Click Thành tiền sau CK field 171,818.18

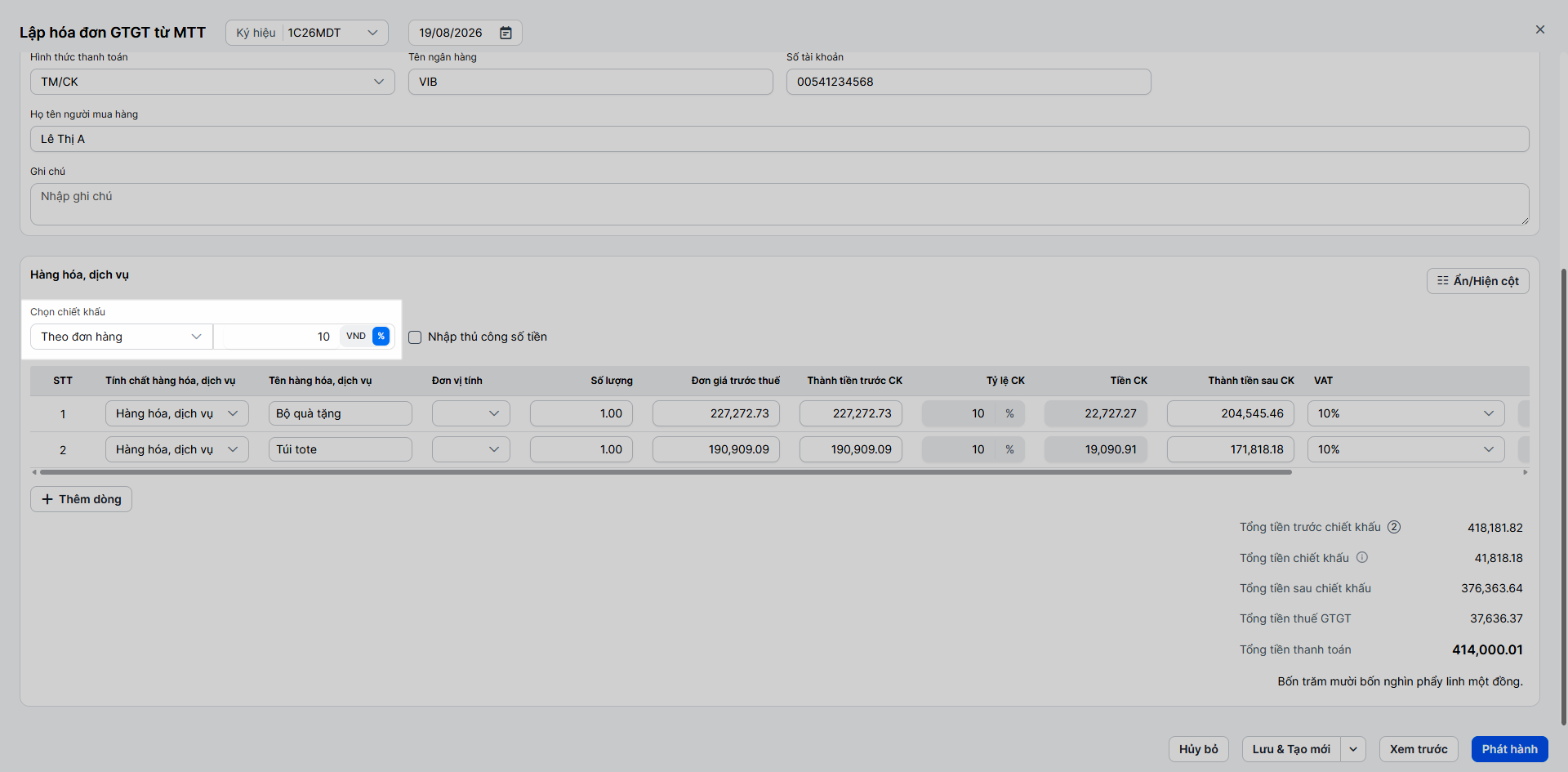tap(1231, 449)
